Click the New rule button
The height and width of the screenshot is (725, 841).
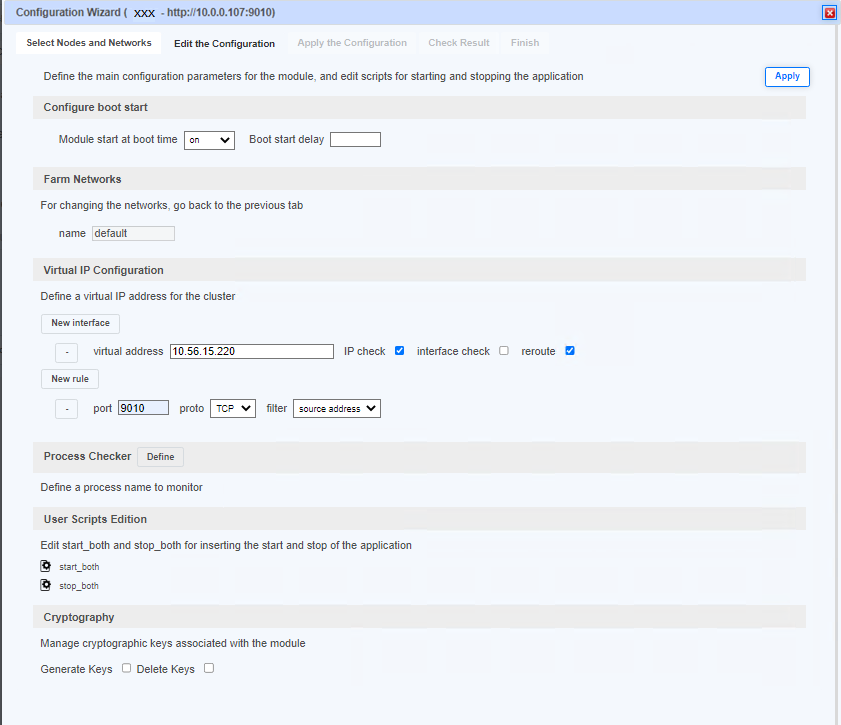tap(69, 378)
